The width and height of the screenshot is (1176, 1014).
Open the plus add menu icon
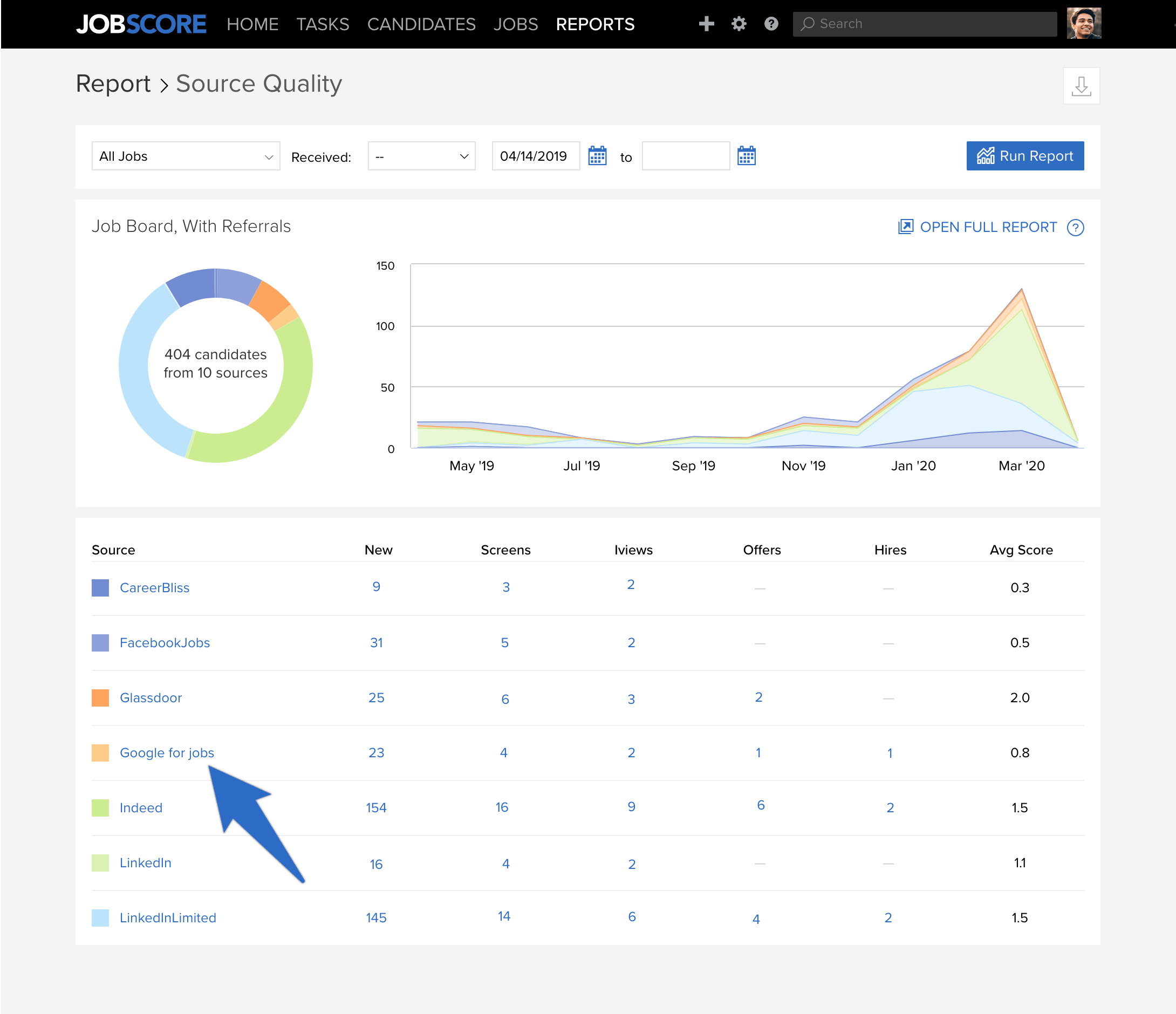tap(706, 24)
